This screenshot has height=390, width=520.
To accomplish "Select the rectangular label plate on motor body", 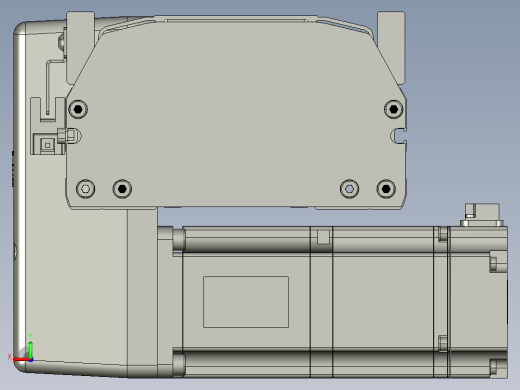I will (x=246, y=302).
